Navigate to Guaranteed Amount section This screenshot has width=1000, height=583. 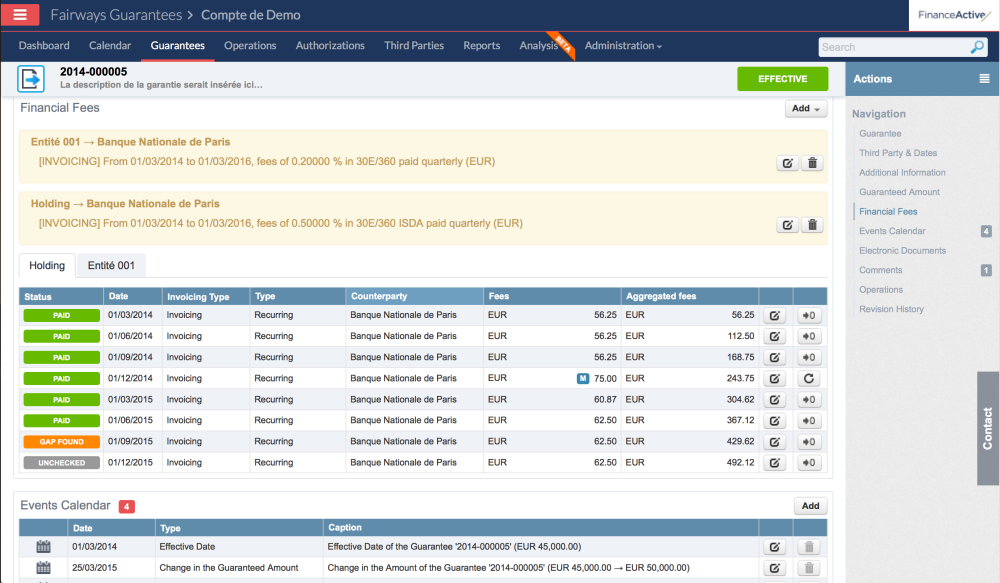tap(899, 192)
